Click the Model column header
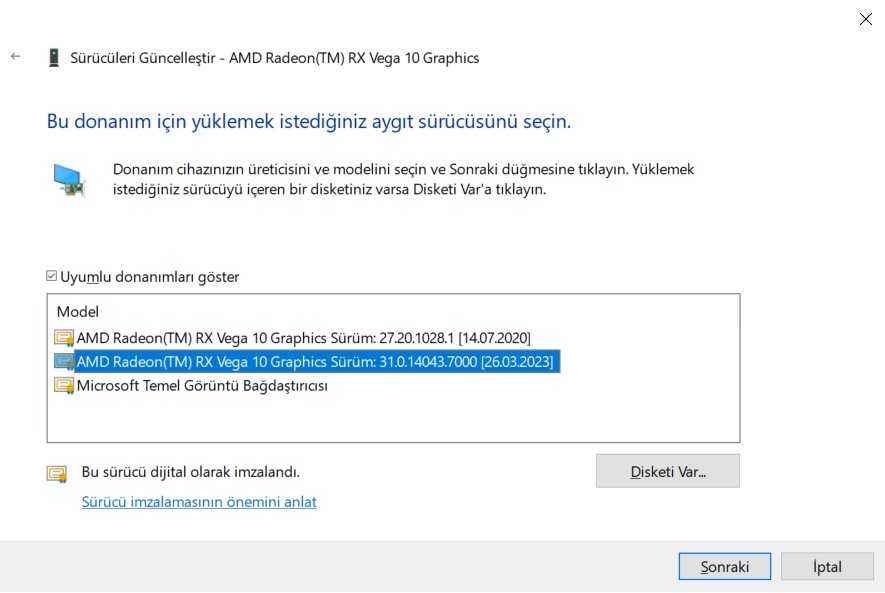 78,312
